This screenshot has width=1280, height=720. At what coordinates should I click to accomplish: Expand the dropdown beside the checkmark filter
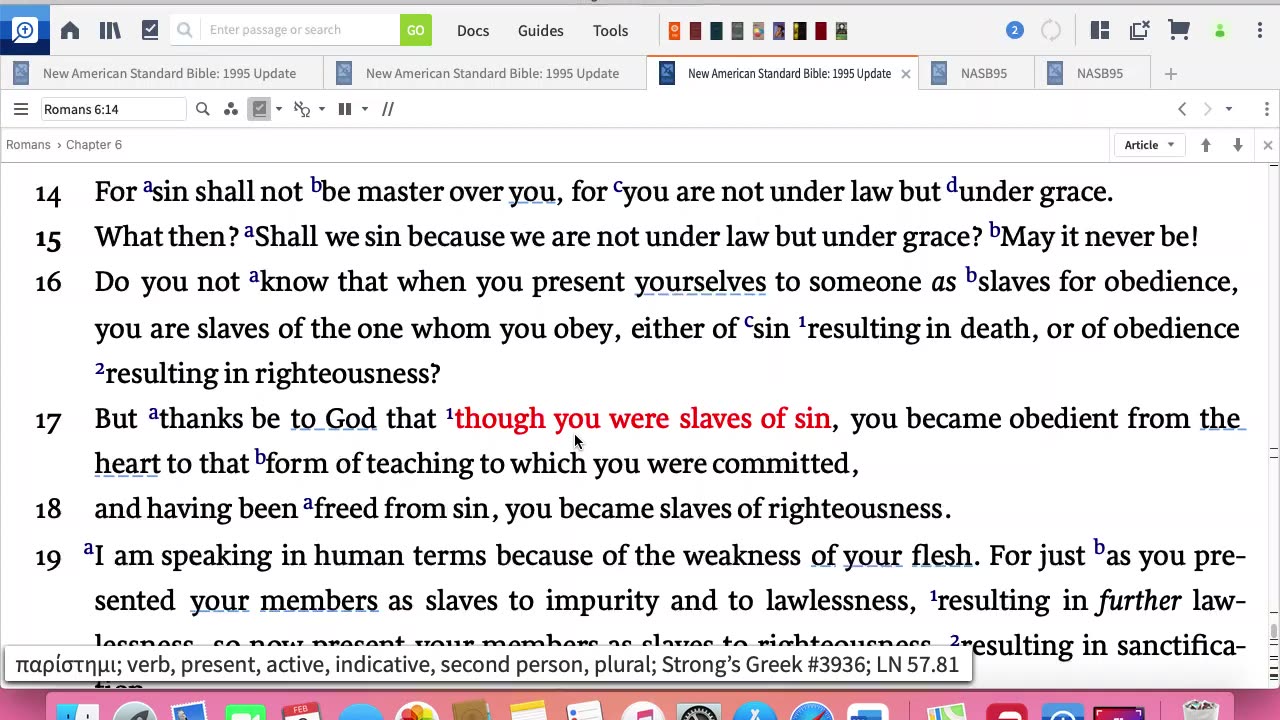click(279, 109)
